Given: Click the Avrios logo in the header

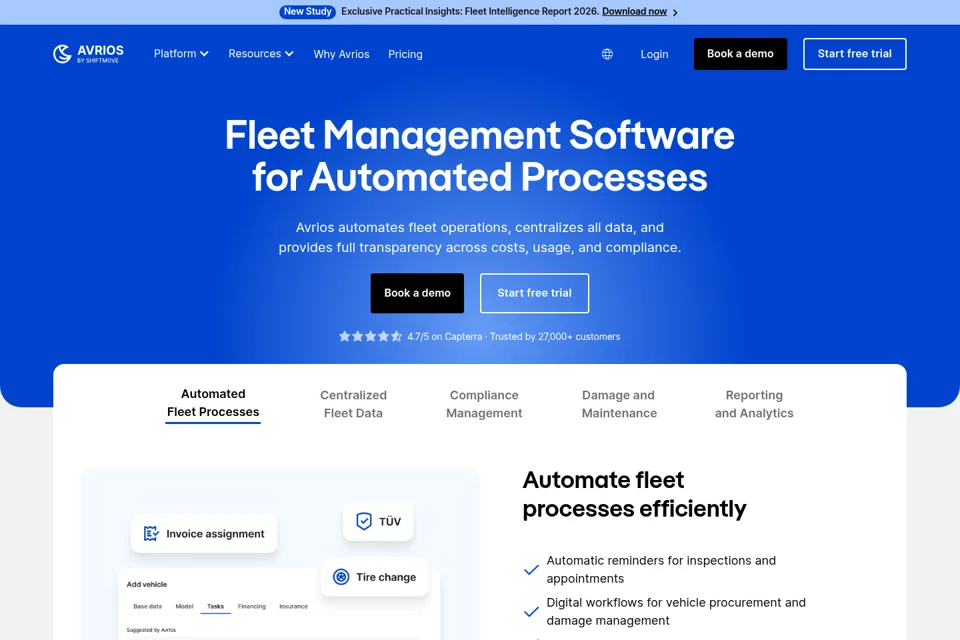Looking at the screenshot, I should point(88,54).
